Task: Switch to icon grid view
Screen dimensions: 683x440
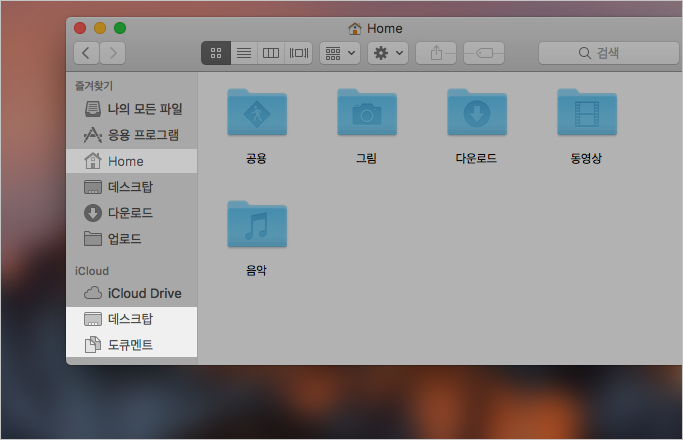Action: click(x=216, y=53)
